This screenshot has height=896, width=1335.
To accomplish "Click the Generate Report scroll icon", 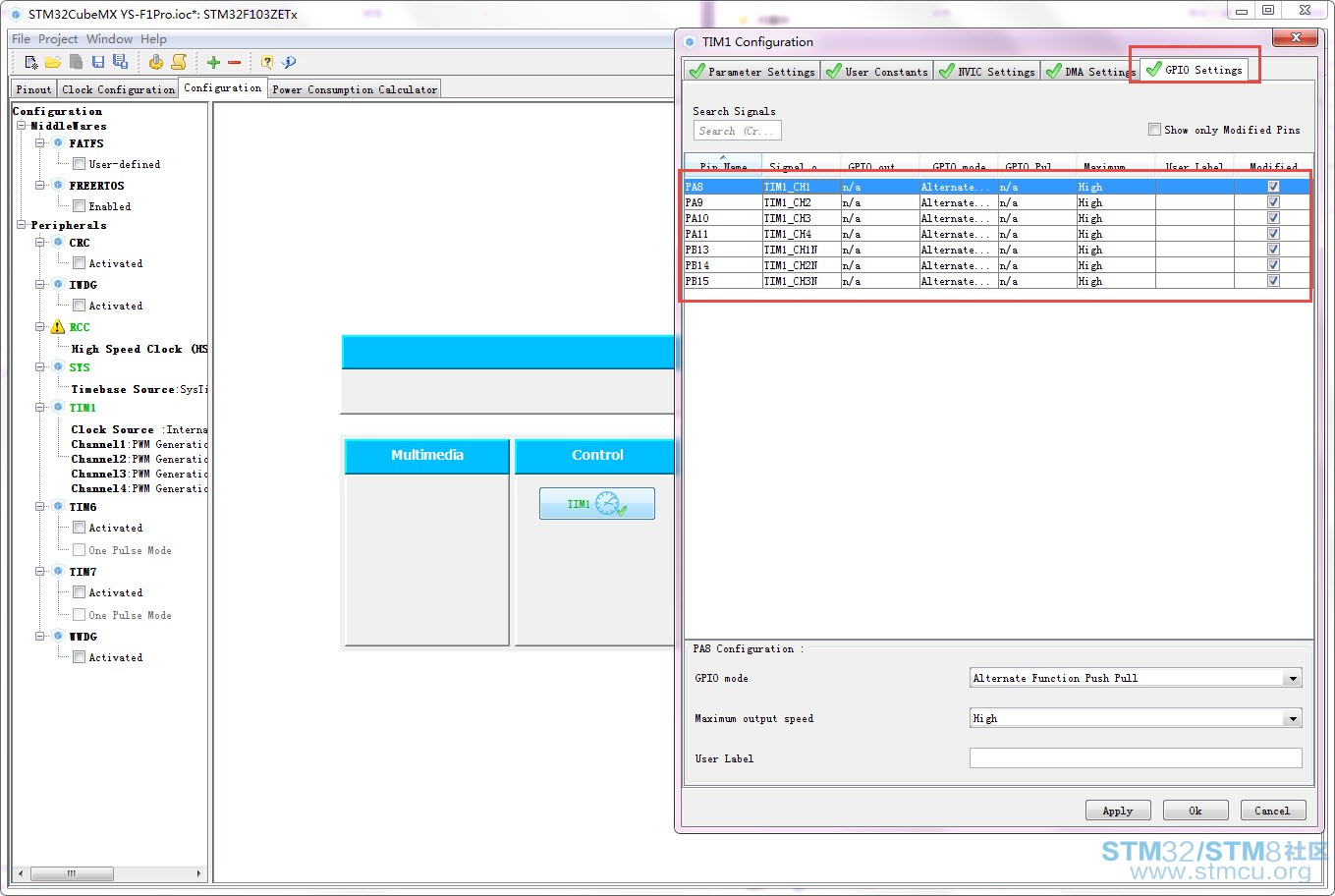I will pos(179,62).
